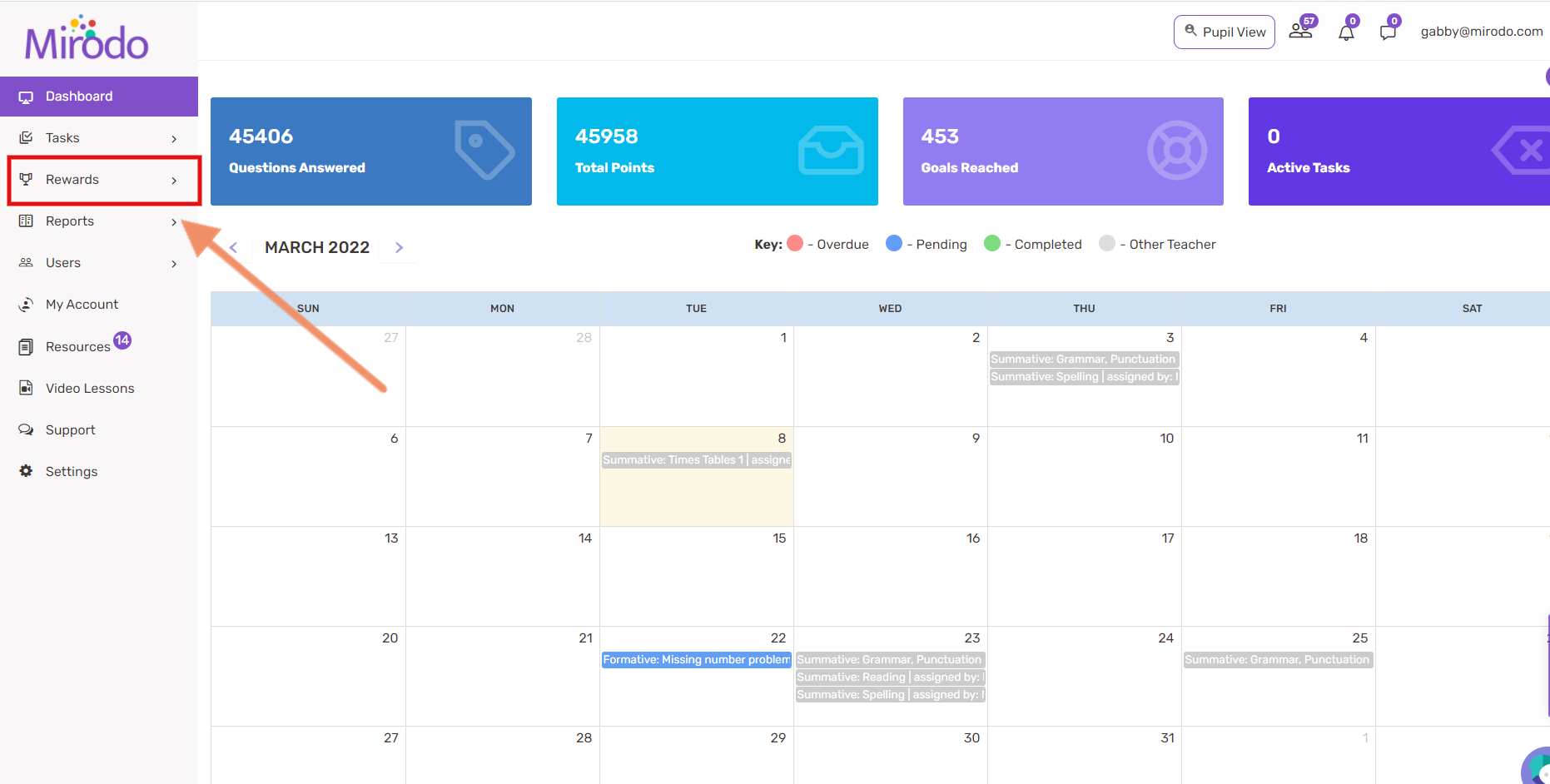Open Summative: Grammar, Punctuation task on 25th

pyautogui.click(x=1279, y=660)
